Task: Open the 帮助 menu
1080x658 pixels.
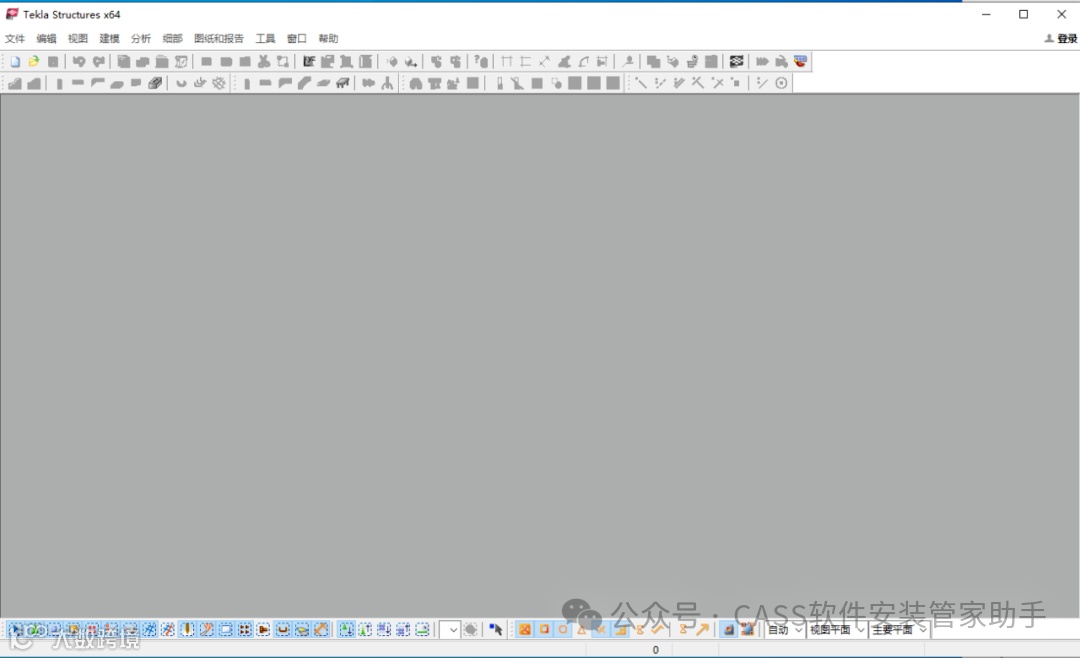Action: (329, 39)
